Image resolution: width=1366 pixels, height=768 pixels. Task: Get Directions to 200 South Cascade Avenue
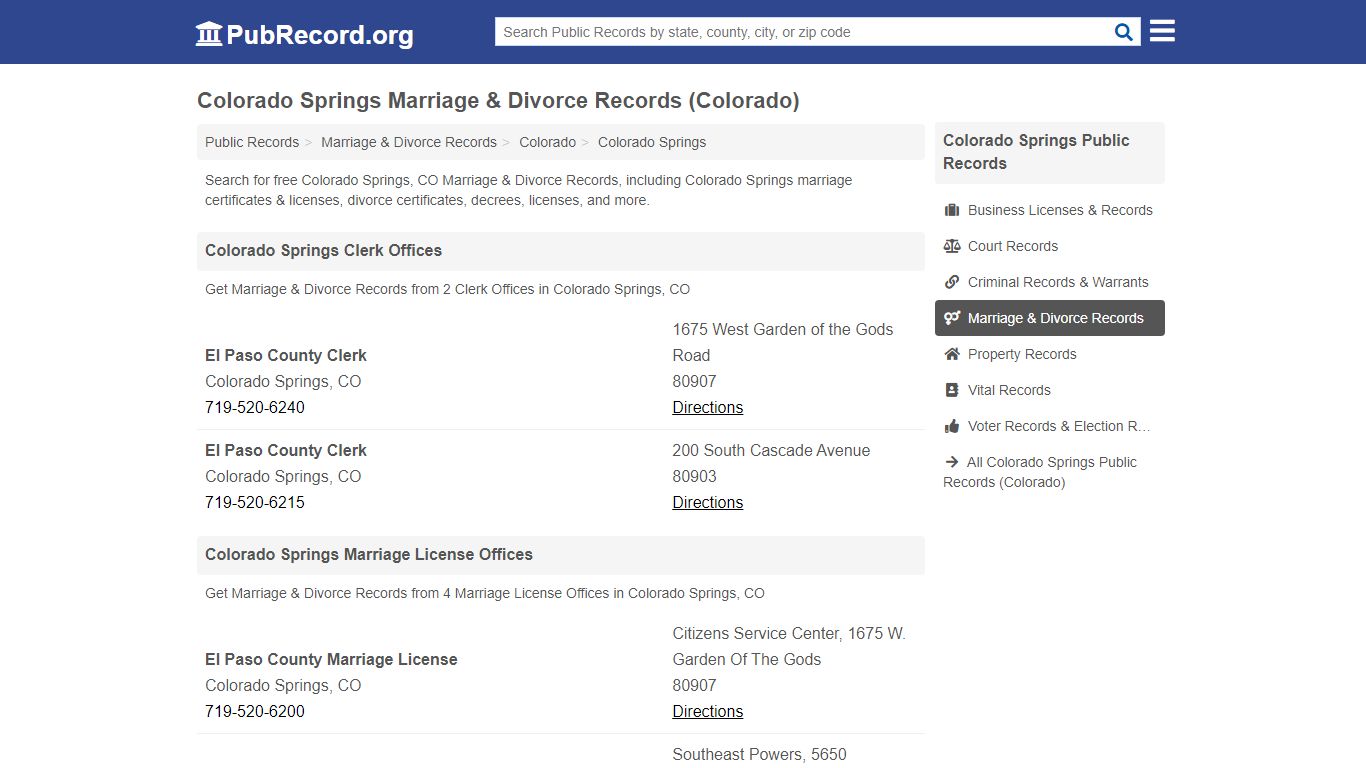click(x=707, y=502)
